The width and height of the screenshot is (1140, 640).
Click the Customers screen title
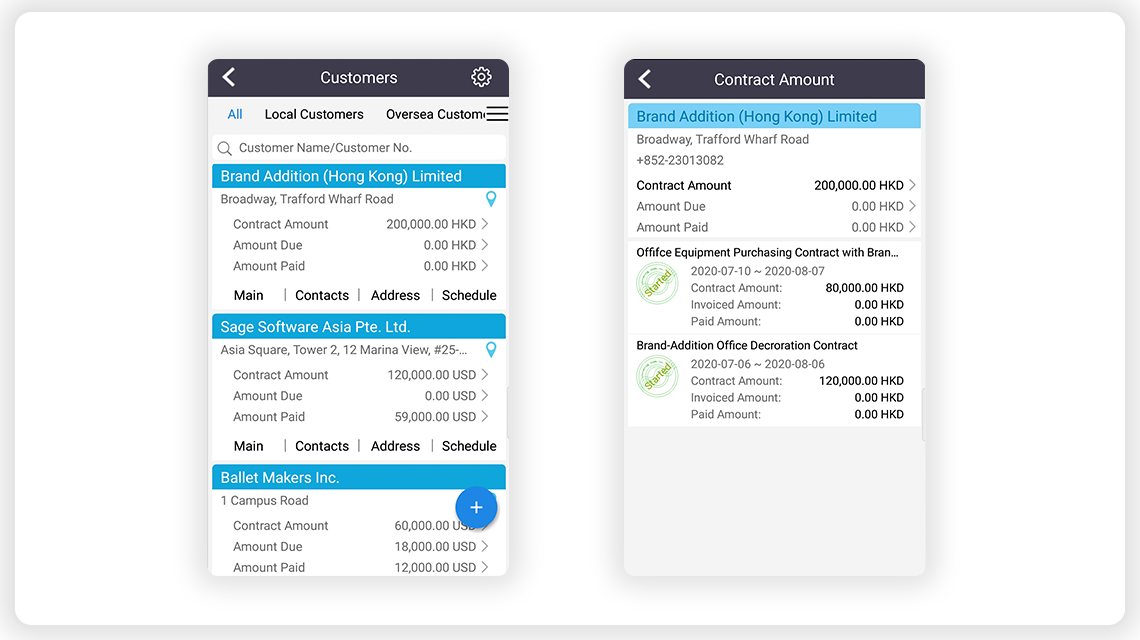[359, 78]
